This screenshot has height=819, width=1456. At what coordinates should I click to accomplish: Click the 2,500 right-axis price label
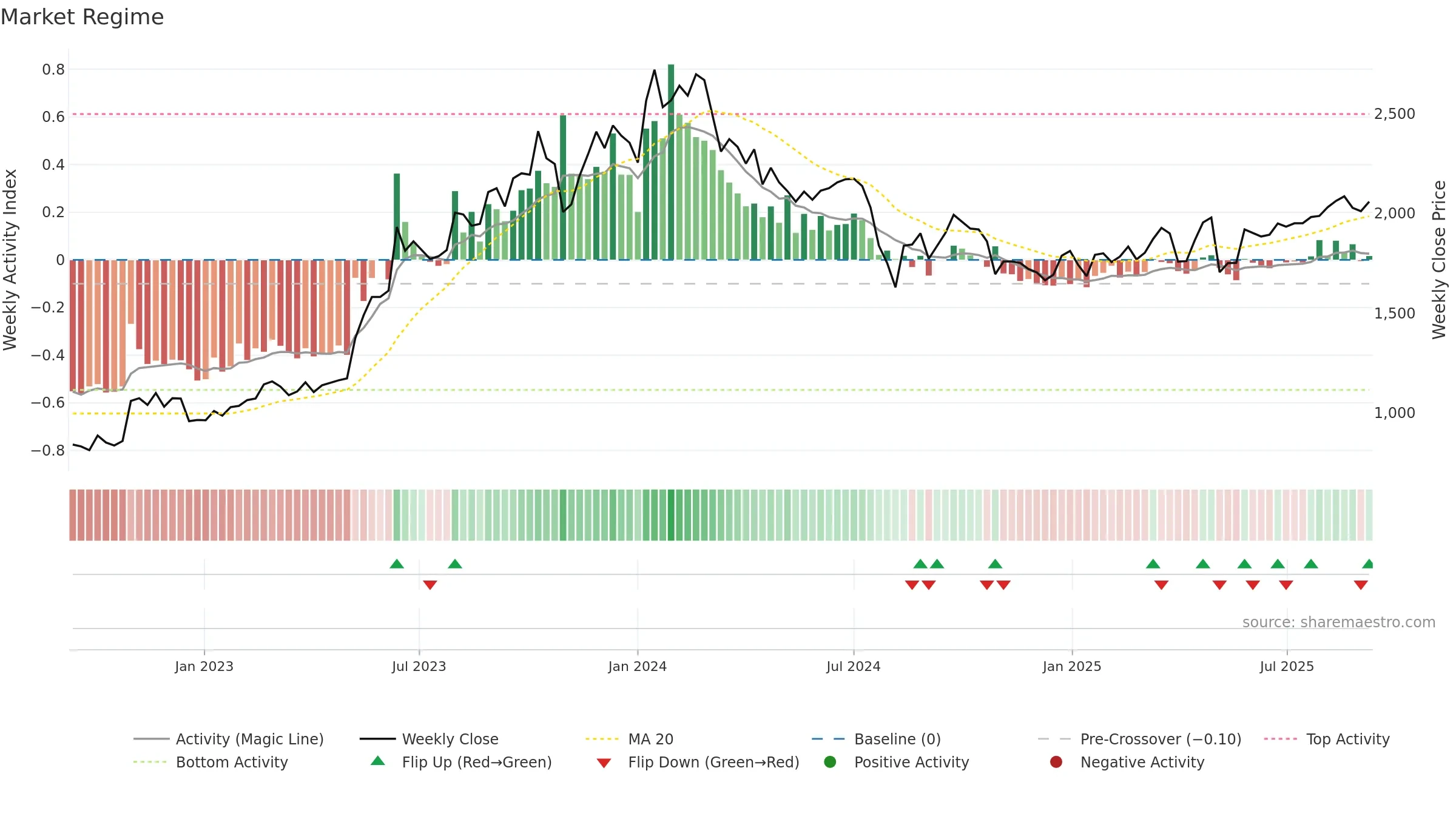click(1394, 114)
